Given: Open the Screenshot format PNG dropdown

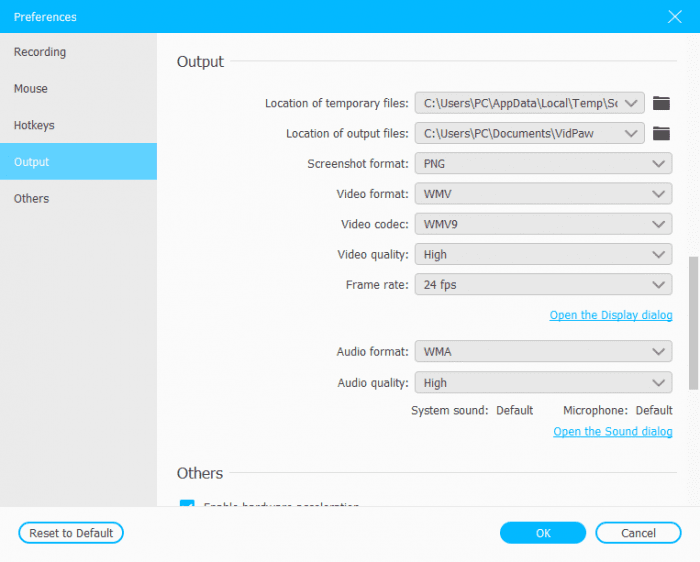Looking at the screenshot, I should [x=543, y=163].
